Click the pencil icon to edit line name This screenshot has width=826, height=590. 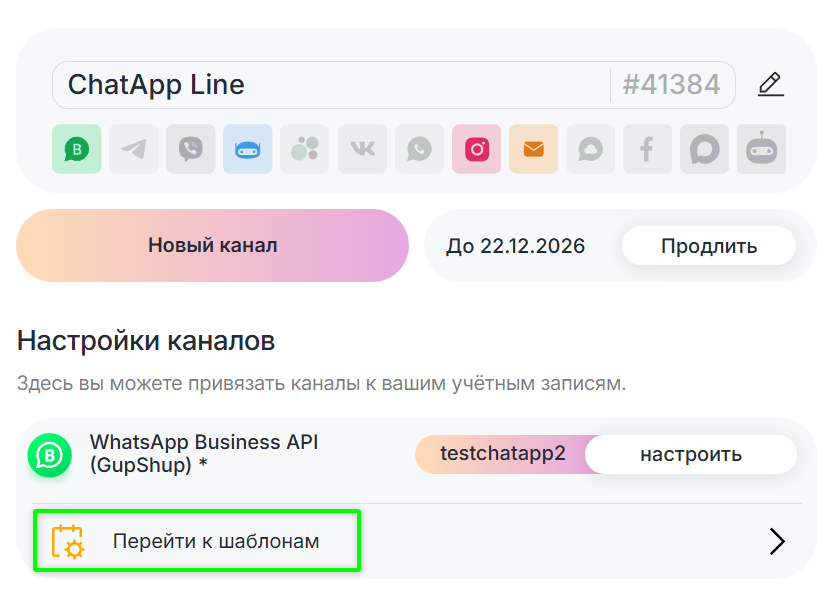[x=770, y=85]
